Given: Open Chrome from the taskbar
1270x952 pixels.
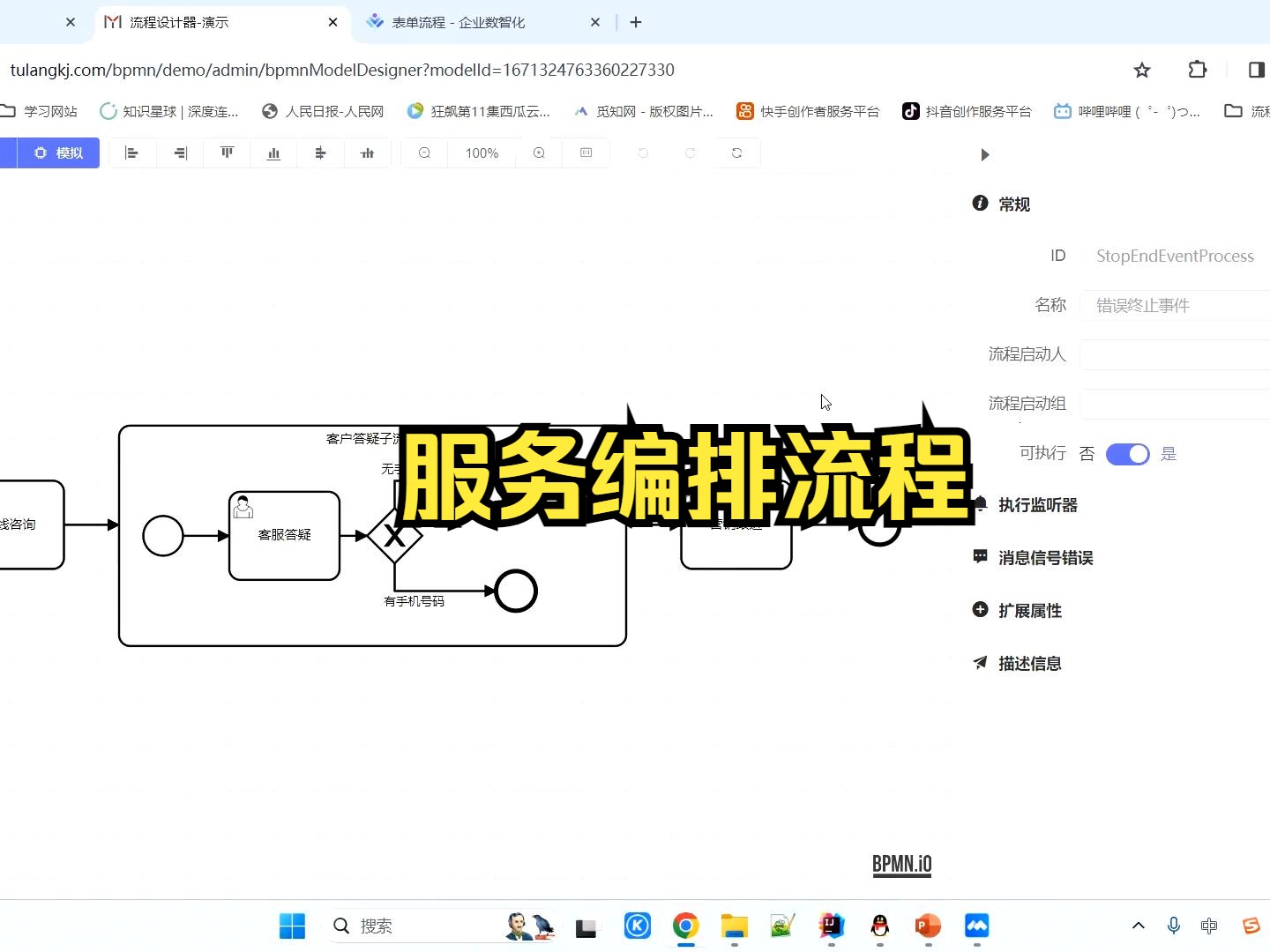Looking at the screenshot, I should click(685, 926).
